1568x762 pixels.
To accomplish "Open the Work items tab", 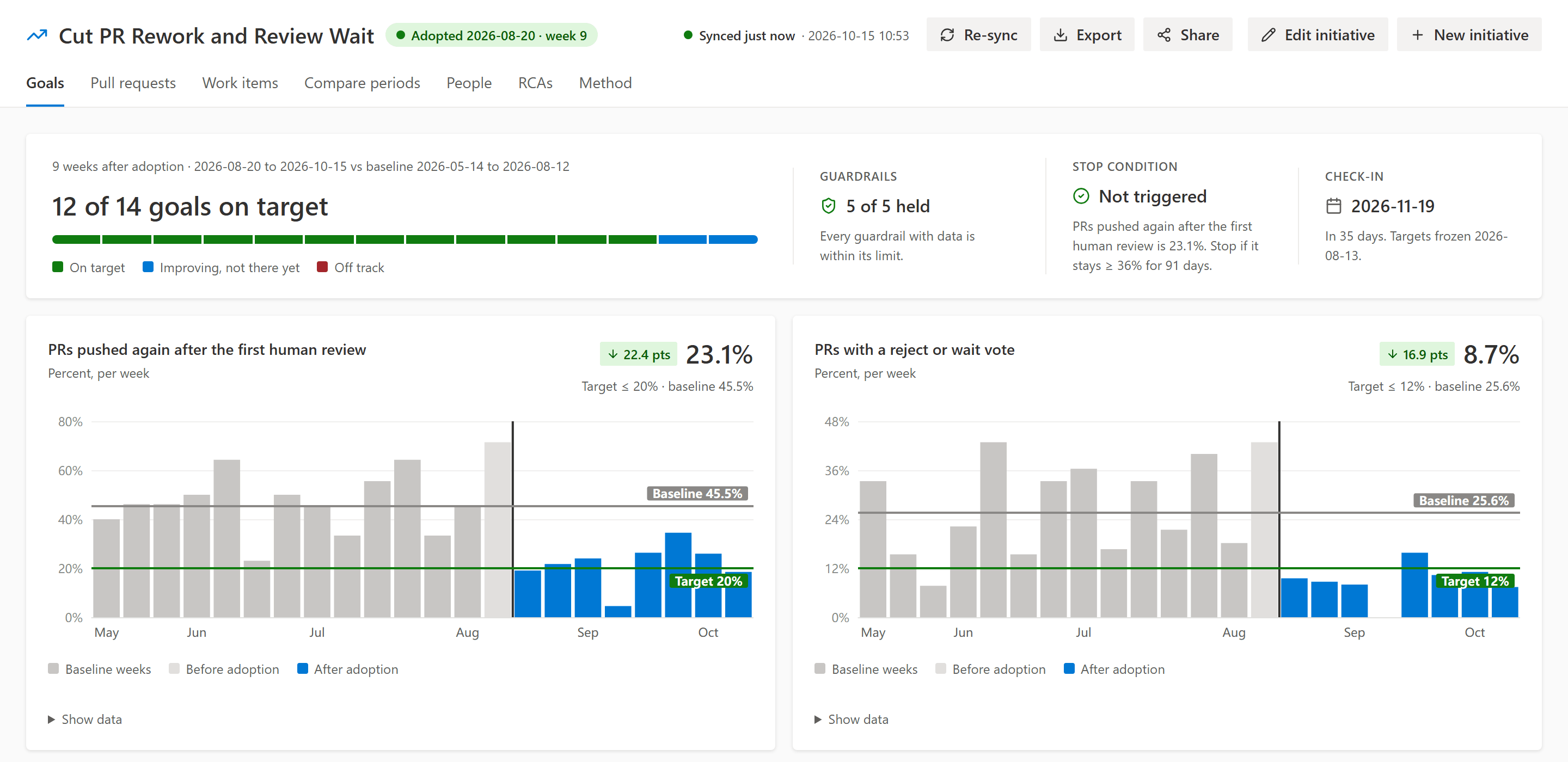I will tap(241, 83).
